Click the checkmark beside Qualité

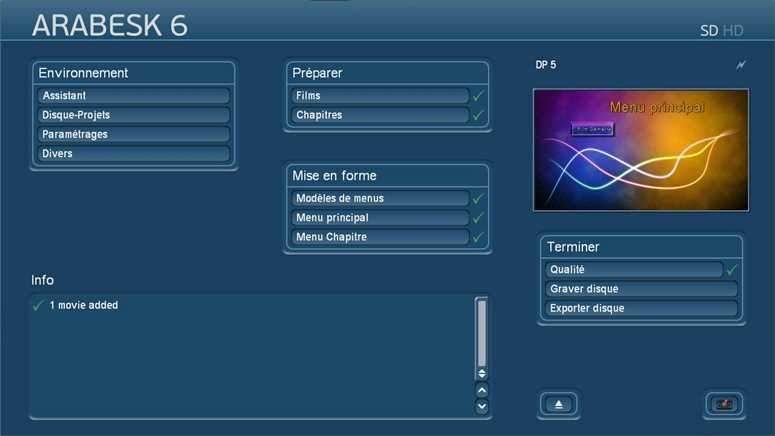732,270
